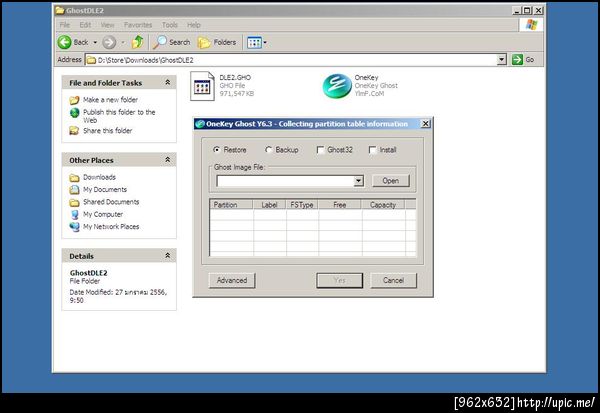Close the OneKey Ghost dialog
Screen dimensions: 600x413
tap(425, 124)
